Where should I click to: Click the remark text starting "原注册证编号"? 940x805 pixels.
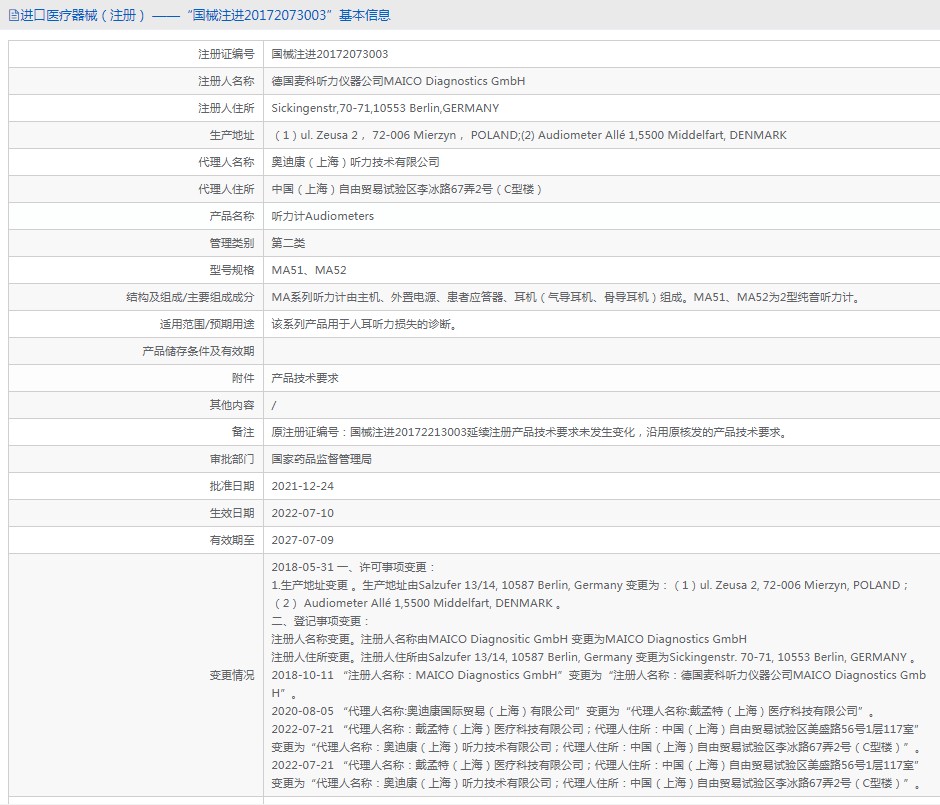click(x=529, y=432)
